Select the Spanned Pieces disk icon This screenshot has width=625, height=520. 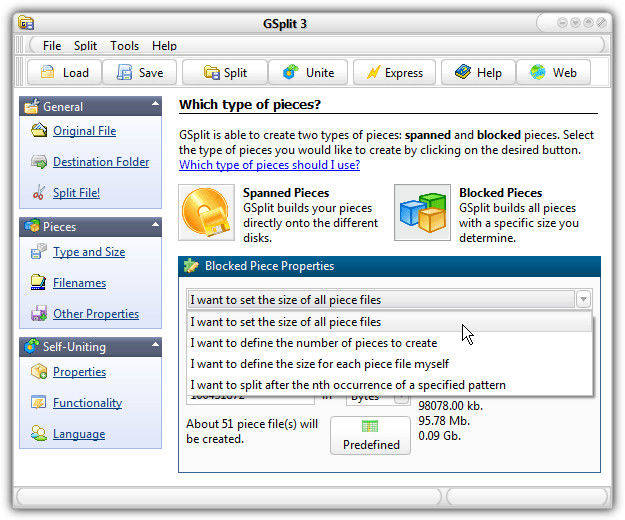pyautogui.click(x=207, y=212)
